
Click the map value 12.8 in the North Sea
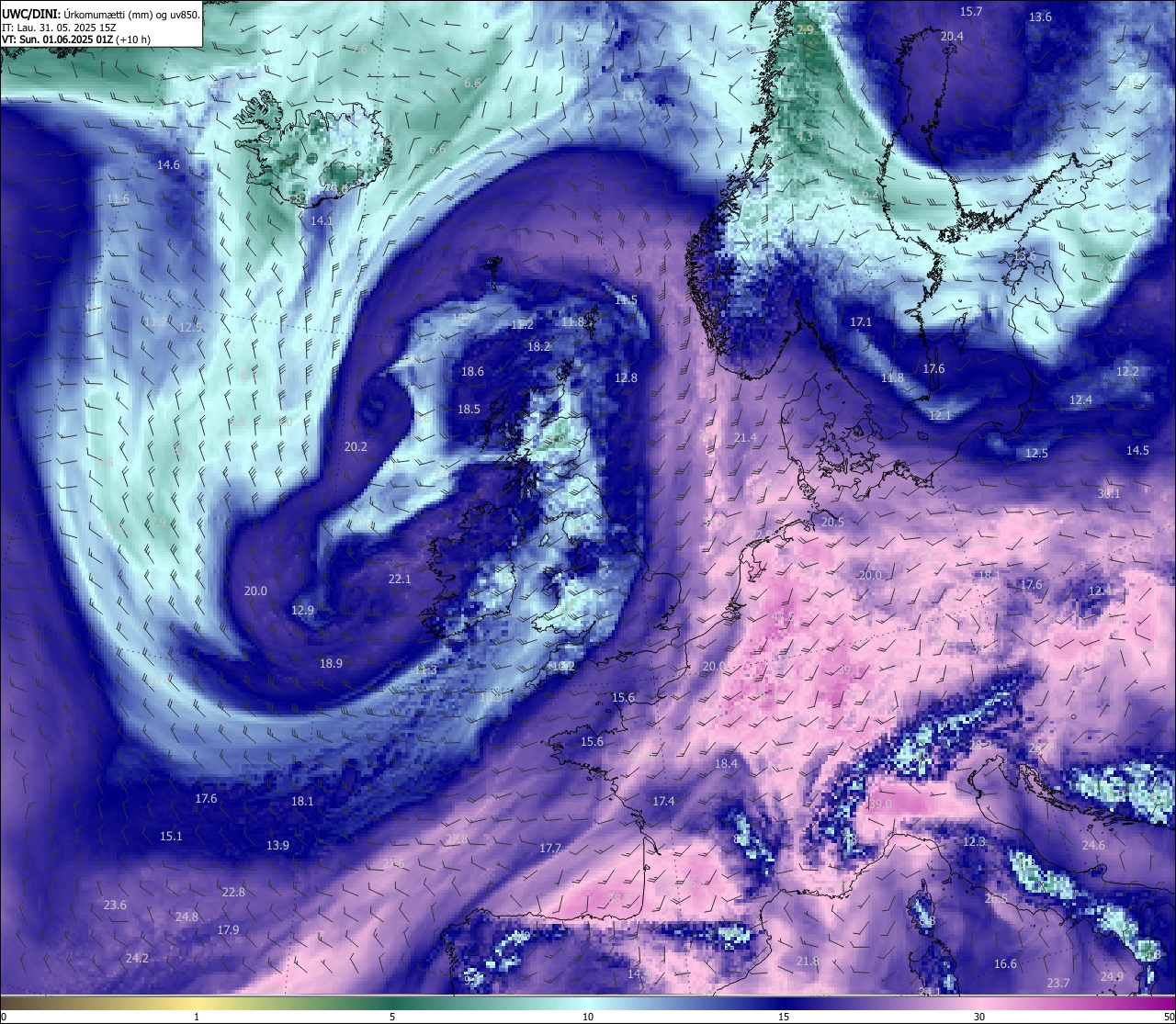click(626, 378)
